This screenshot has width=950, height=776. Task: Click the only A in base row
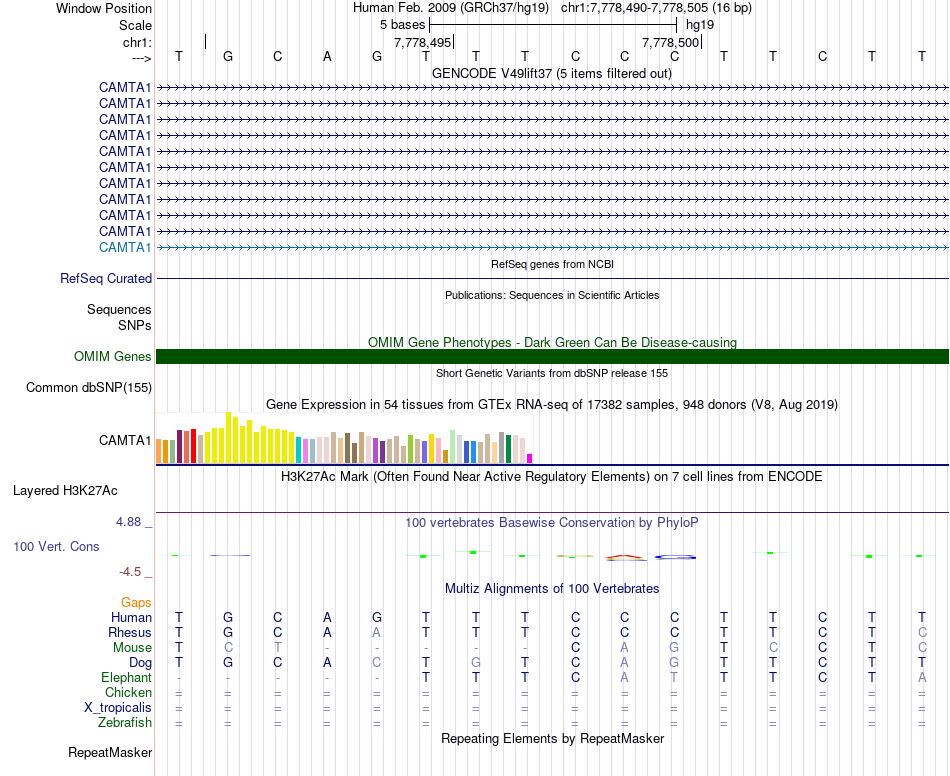(x=327, y=56)
